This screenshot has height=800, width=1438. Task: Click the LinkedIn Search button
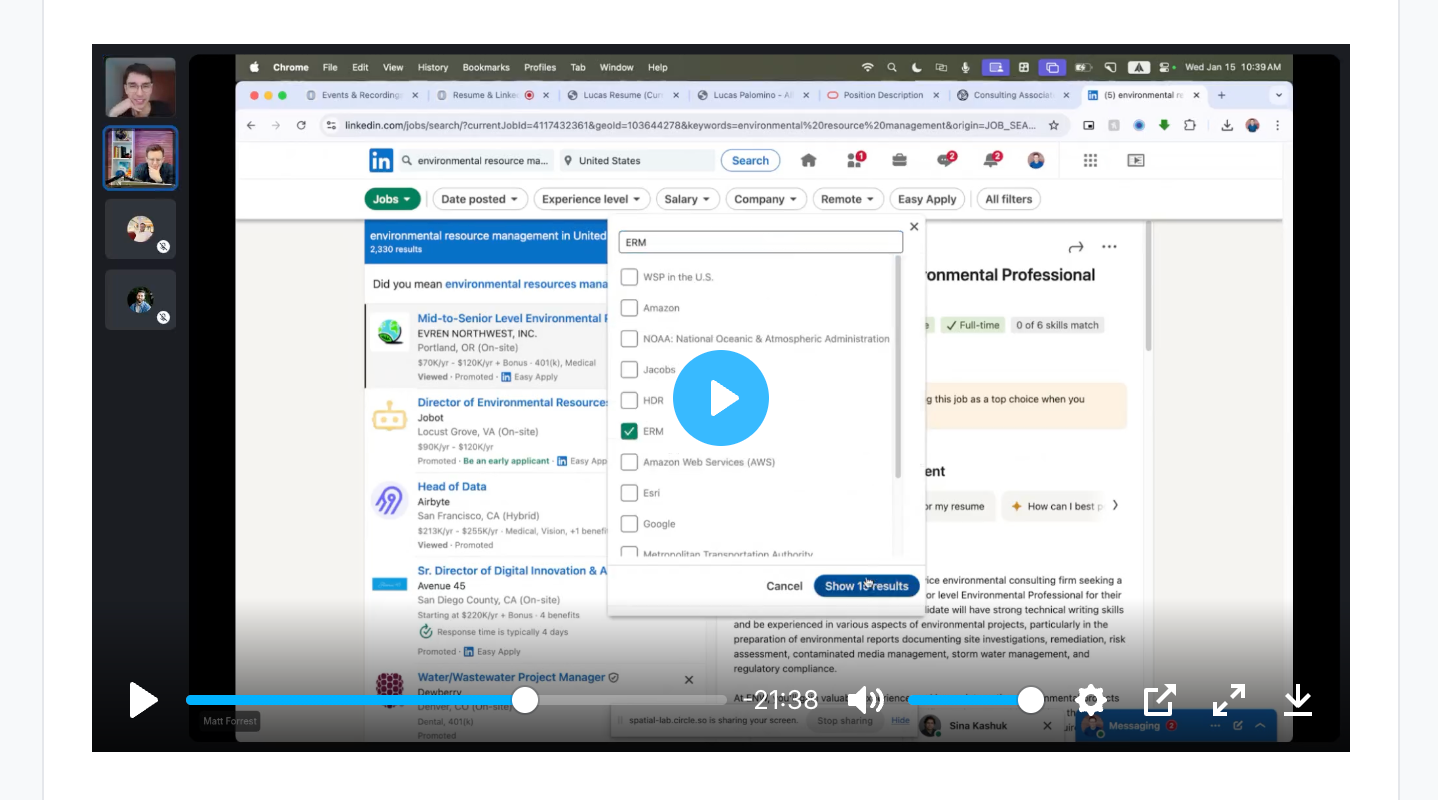[x=750, y=160]
